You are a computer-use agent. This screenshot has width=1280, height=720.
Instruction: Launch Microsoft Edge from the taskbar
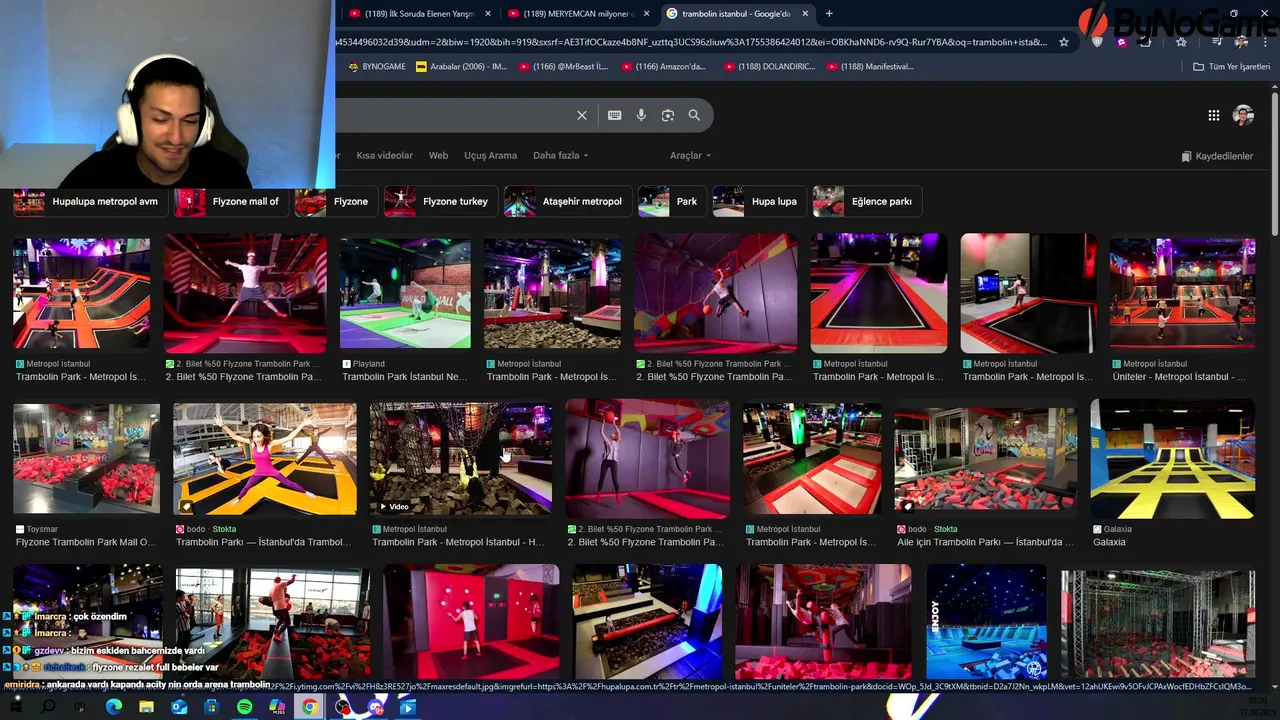114,707
